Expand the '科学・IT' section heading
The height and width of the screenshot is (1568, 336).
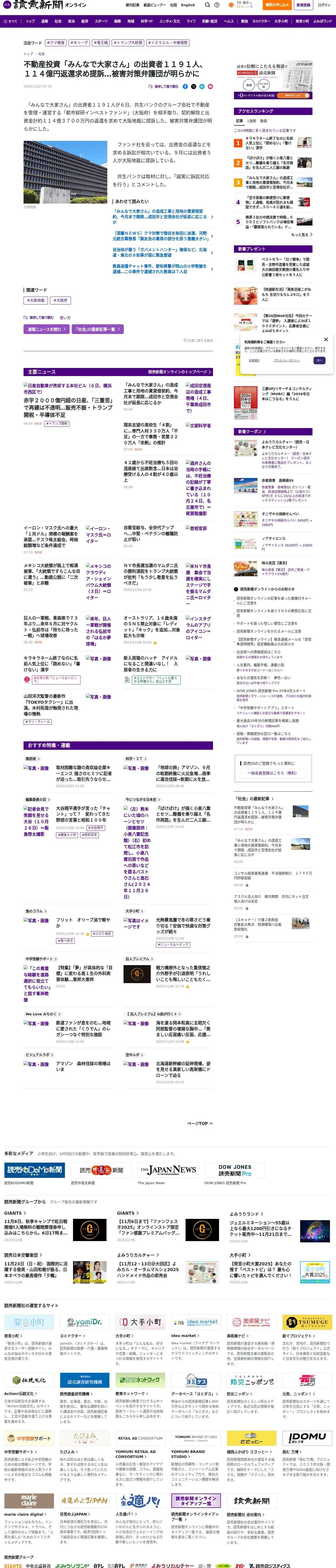point(135,759)
